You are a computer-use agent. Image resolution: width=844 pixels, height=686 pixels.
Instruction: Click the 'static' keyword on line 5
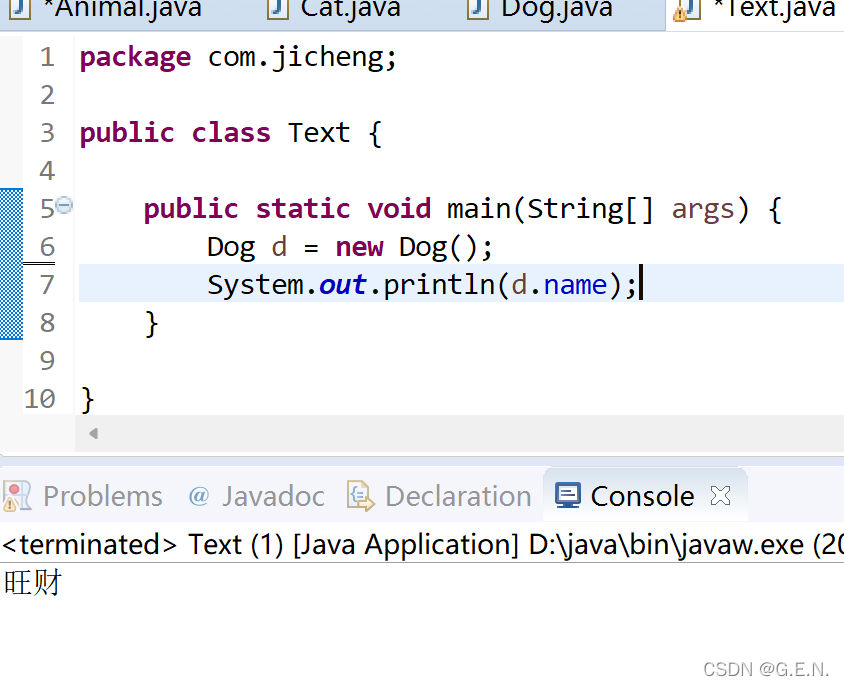pos(303,209)
